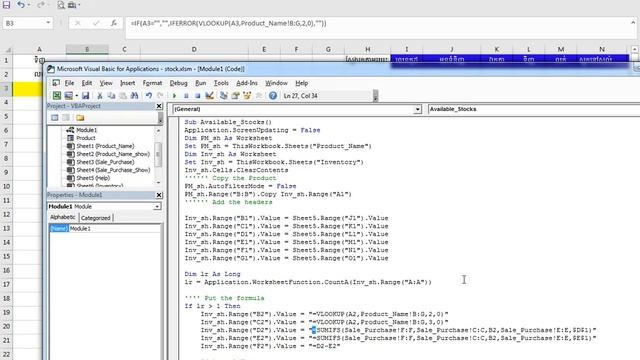
Task: Save the stock.xlsm project via toolbar
Action: (85, 96)
